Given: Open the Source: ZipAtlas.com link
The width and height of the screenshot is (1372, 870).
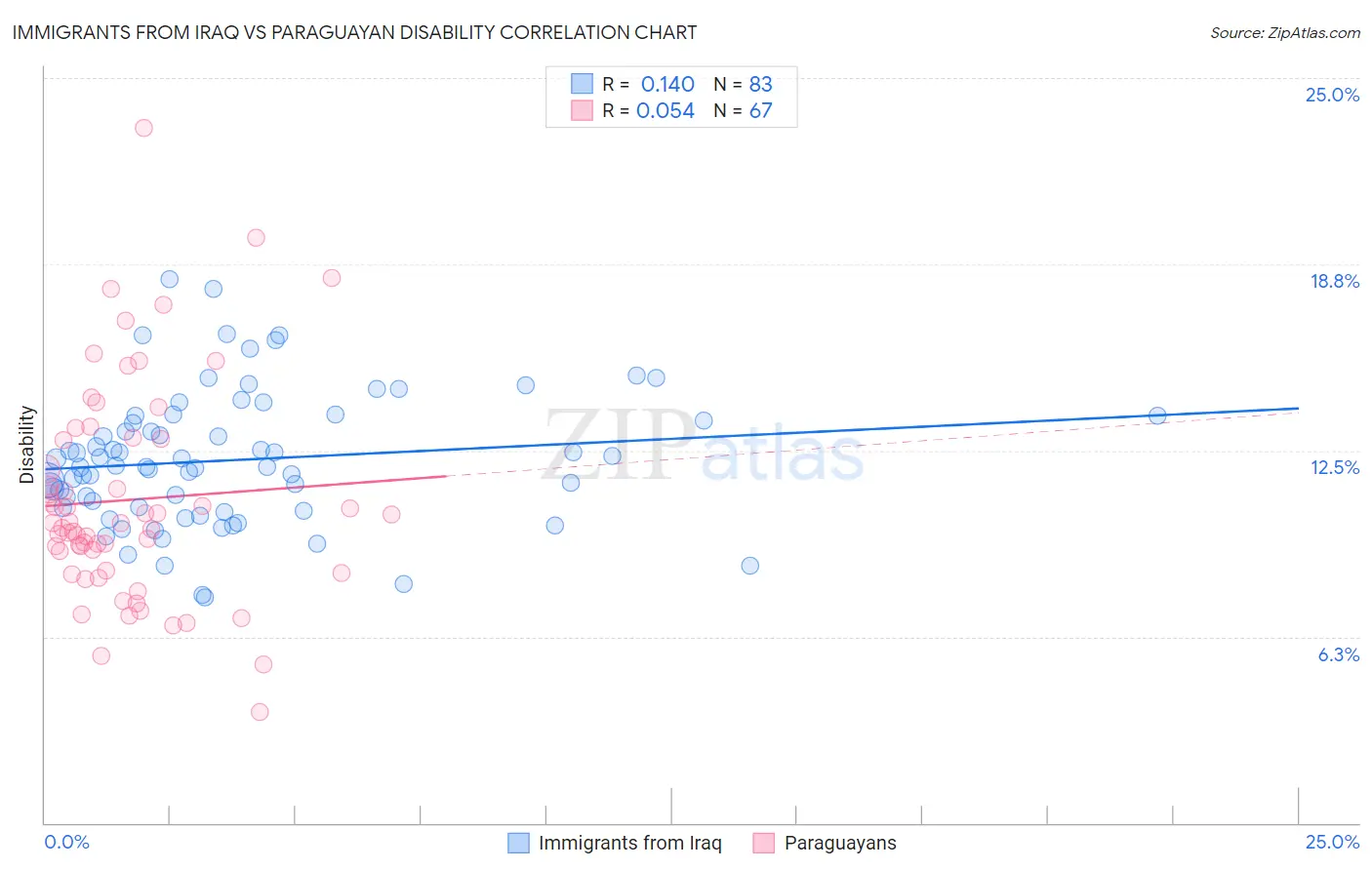Looking at the screenshot, I should [1285, 32].
